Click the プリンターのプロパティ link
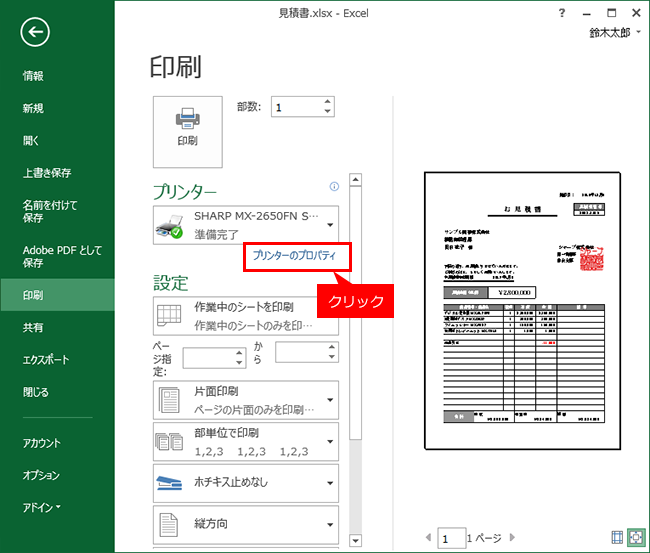 [294, 255]
